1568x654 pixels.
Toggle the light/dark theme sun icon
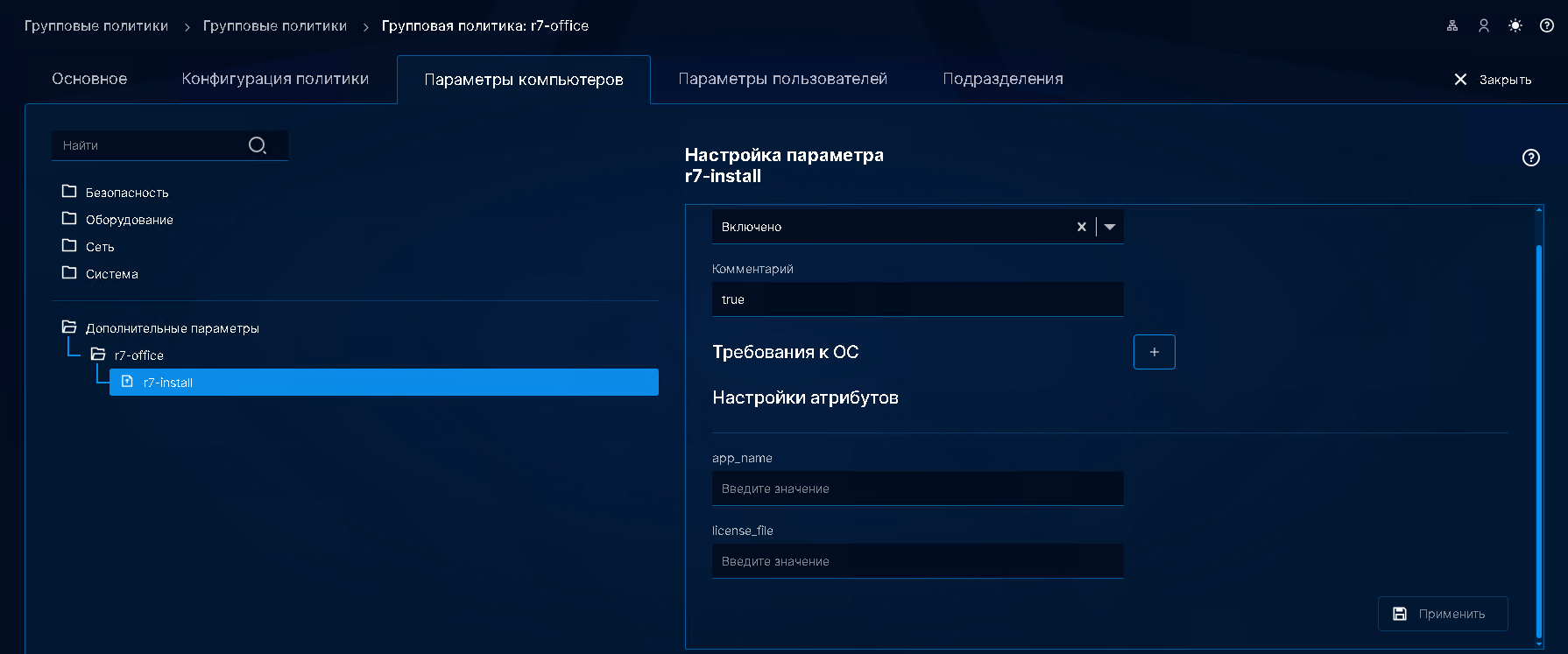(1515, 26)
